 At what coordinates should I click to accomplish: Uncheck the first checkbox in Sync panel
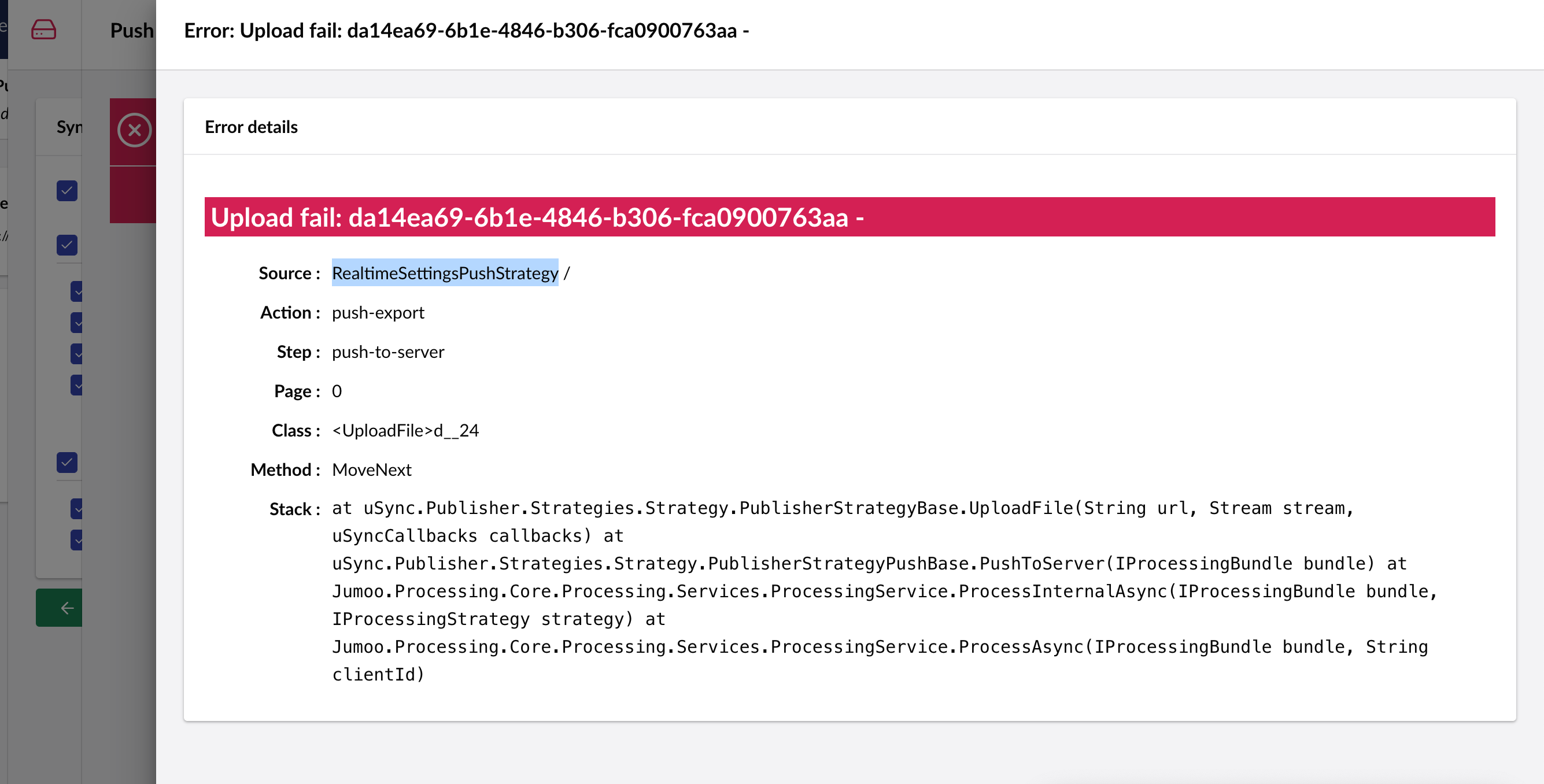[x=67, y=191]
